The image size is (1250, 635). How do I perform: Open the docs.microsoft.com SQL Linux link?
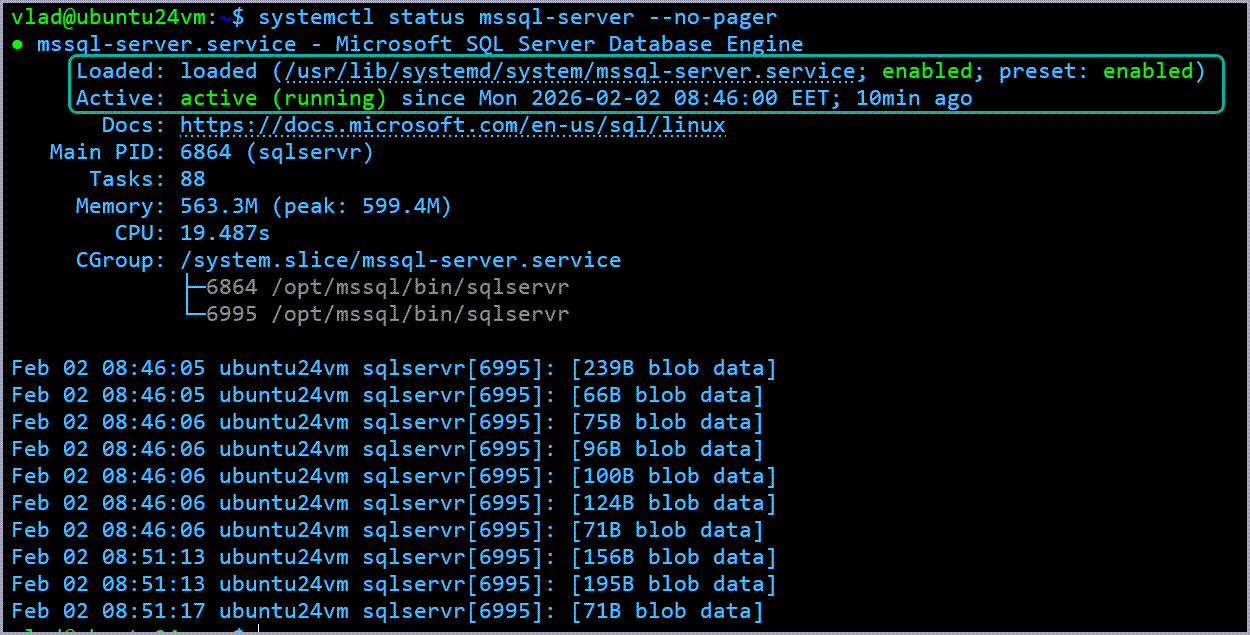(452, 126)
